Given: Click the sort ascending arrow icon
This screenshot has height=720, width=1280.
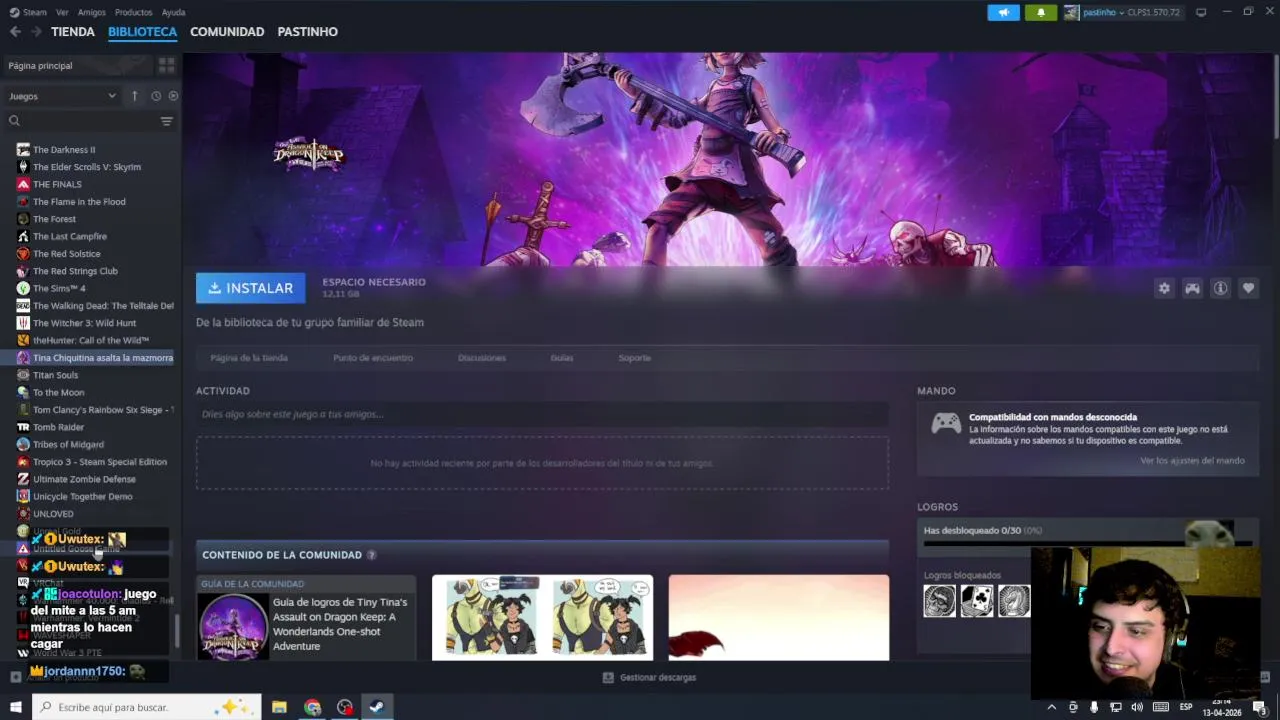Looking at the screenshot, I should click(x=135, y=96).
